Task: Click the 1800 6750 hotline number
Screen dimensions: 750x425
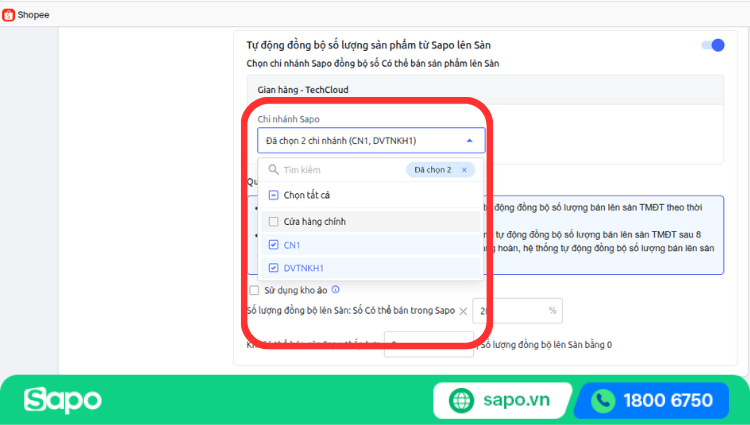Action: tap(668, 401)
